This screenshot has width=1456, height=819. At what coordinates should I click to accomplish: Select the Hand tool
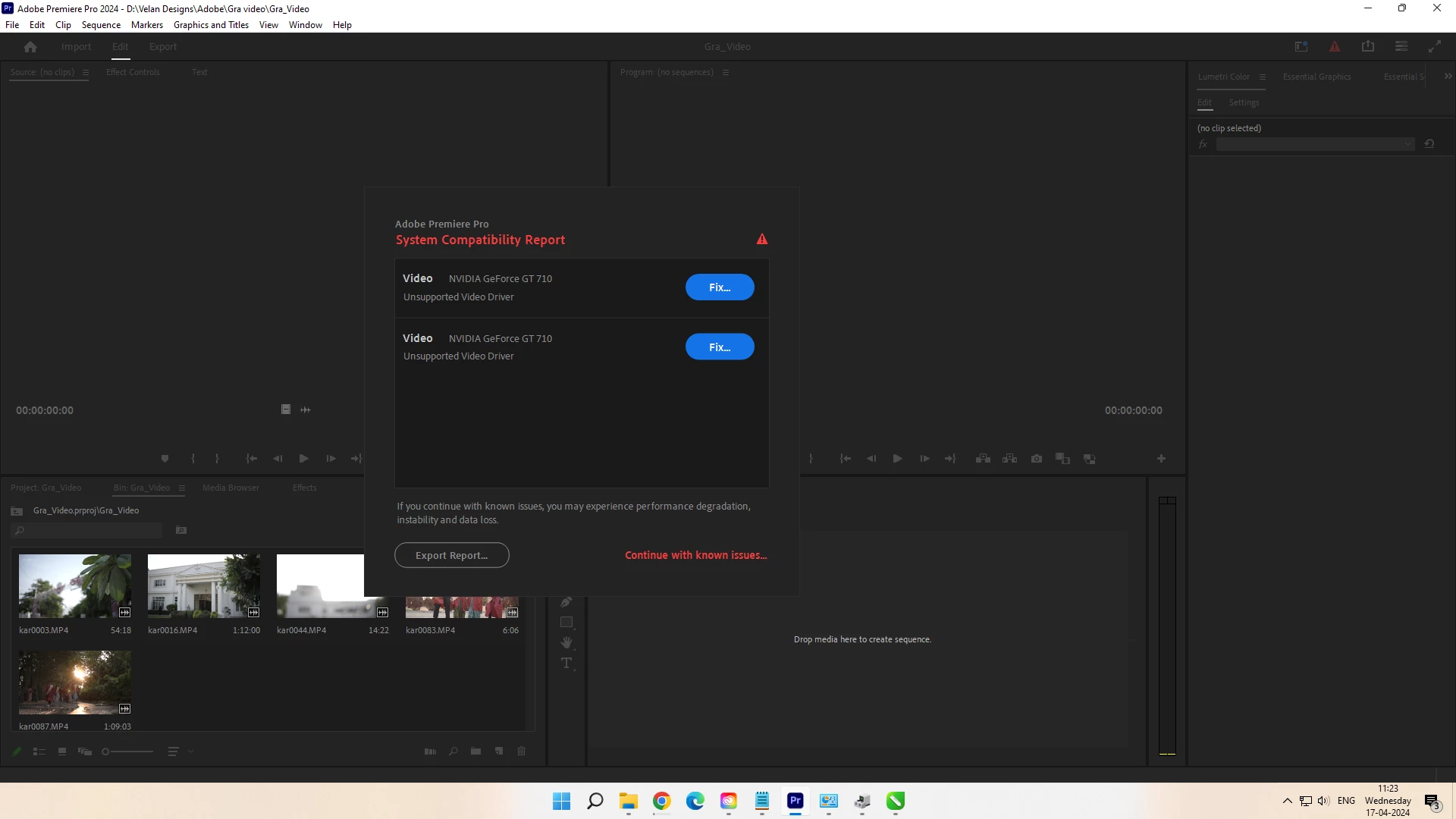click(x=566, y=642)
